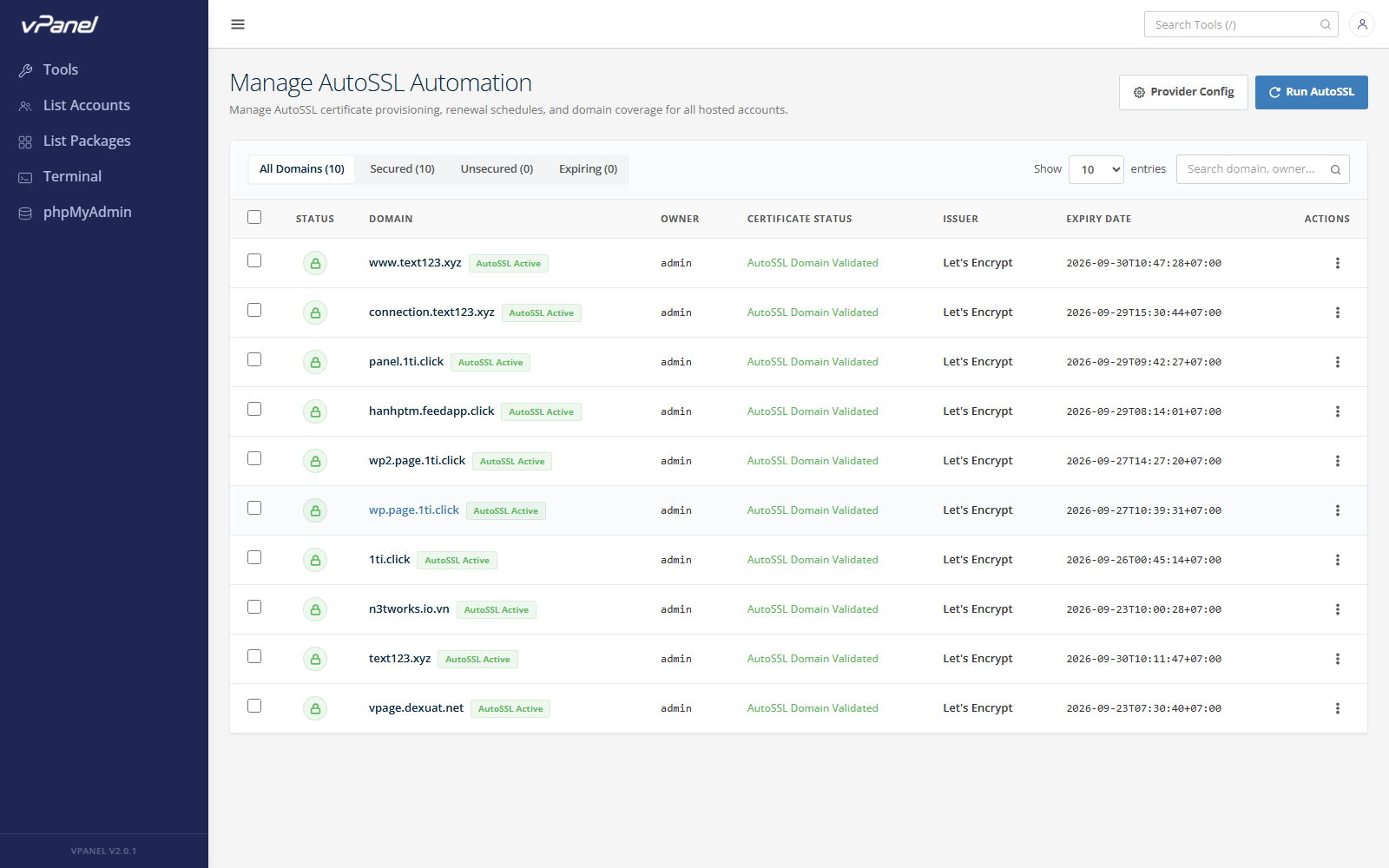Open actions menu for hanhptm.feedapp.click
The width and height of the screenshot is (1389, 868).
click(1337, 411)
